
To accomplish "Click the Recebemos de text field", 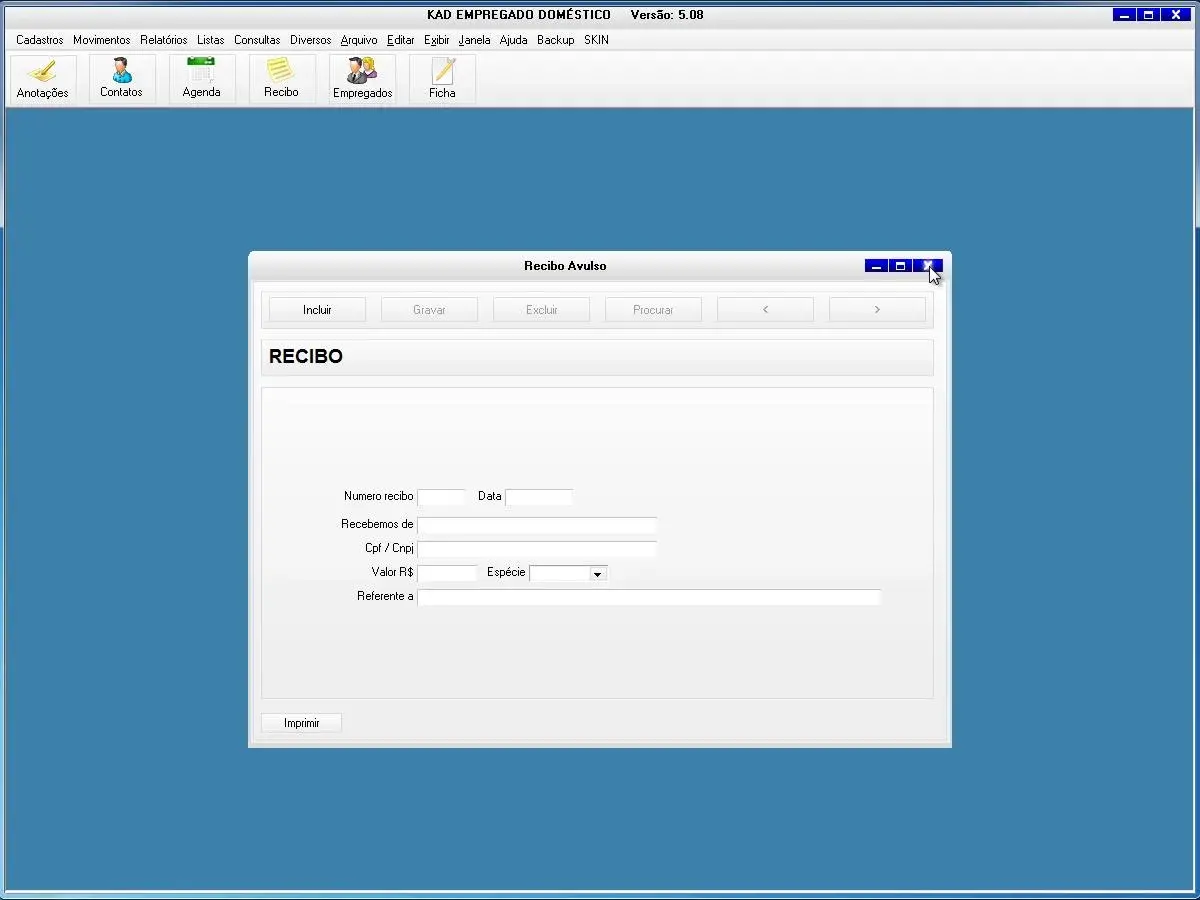I will (x=536, y=525).
